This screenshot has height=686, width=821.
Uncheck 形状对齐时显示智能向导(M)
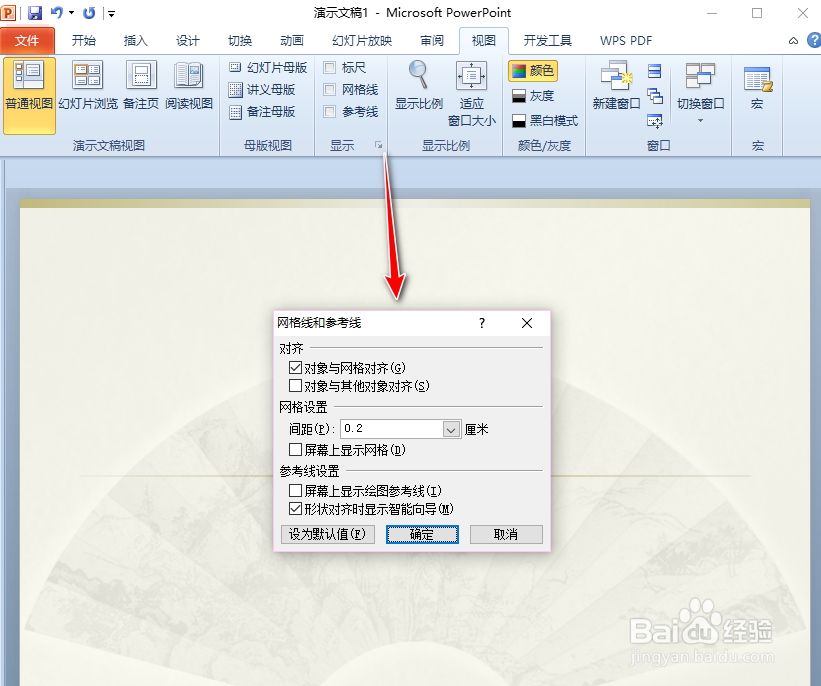(295, 508)
